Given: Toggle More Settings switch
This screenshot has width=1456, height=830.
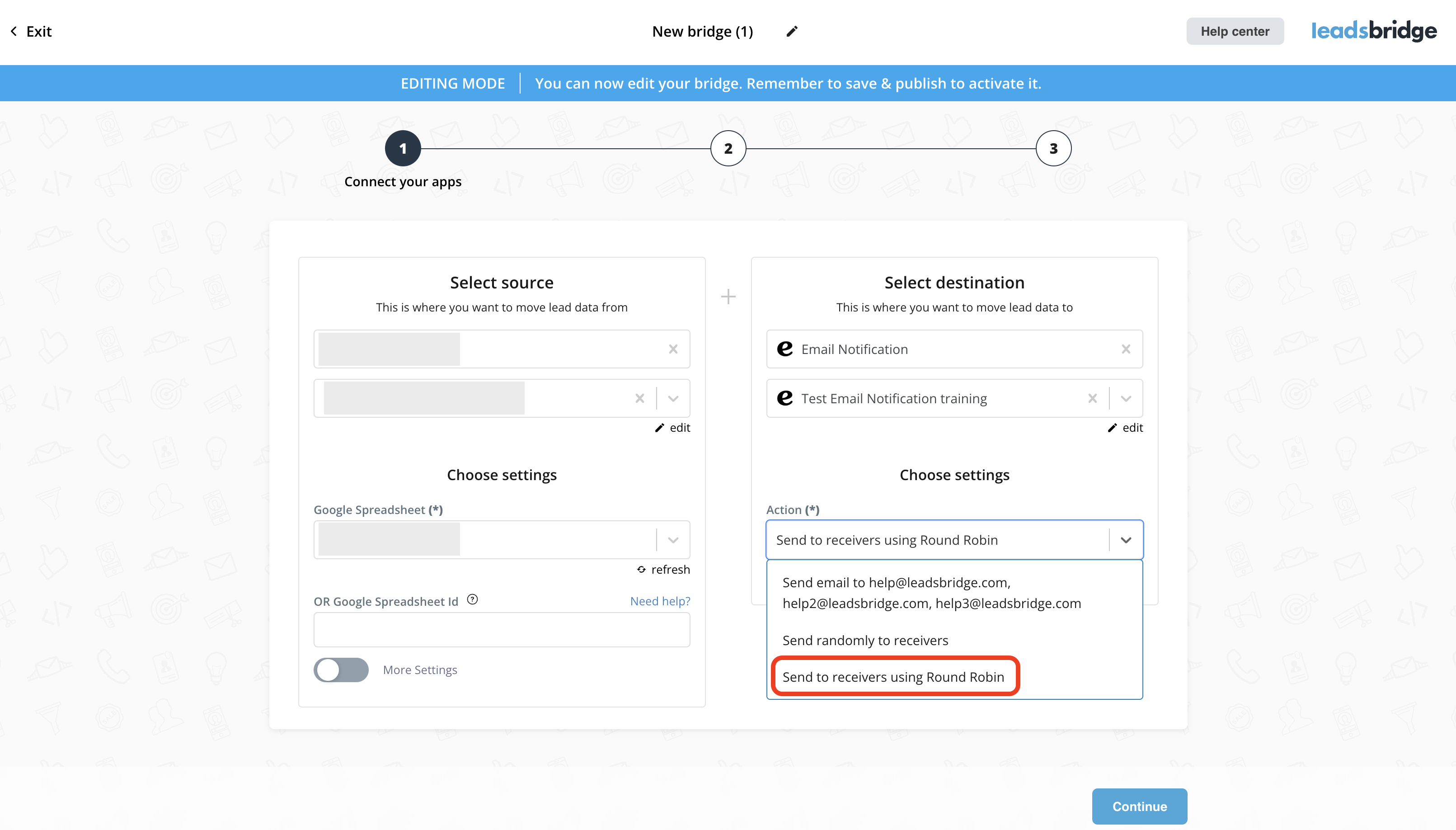Looking at the screenshot, I should [x=341, y=670].
